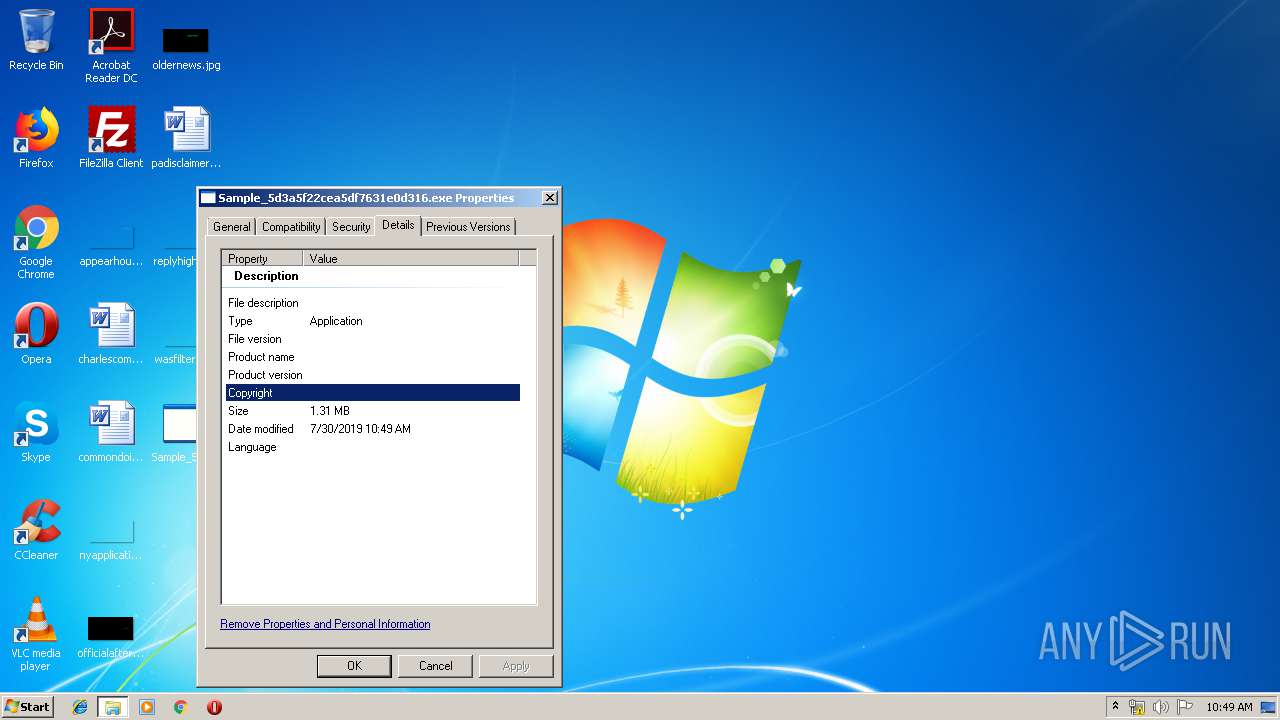Select the appearhou... desktop file

pos(111,247)
